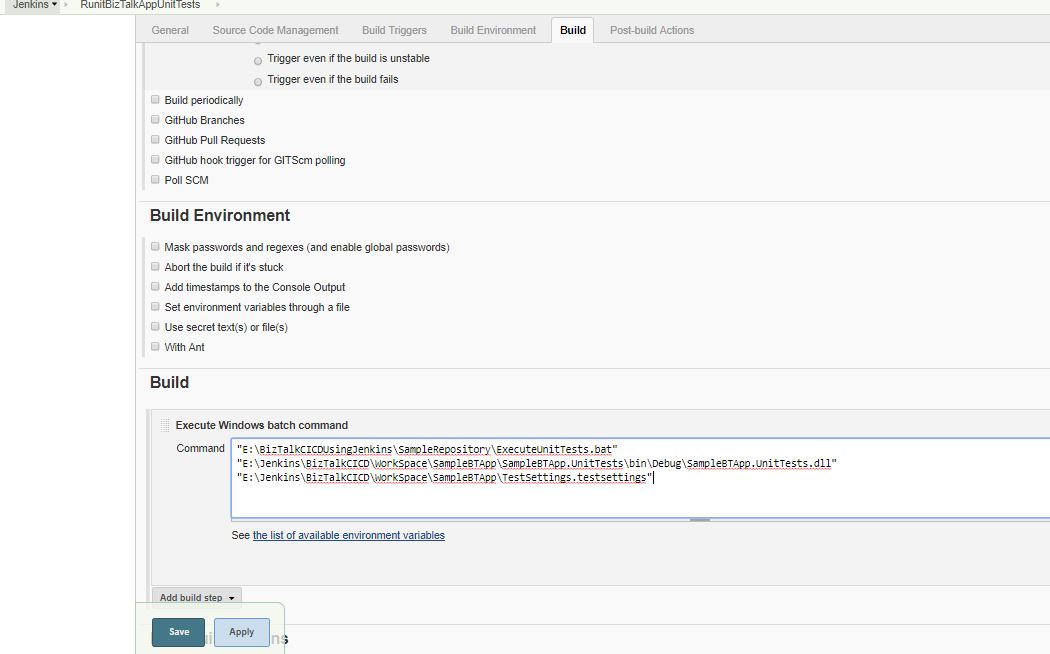Open the Build Triggers tab
The image size is (1050, 654).
pos(394,30)
